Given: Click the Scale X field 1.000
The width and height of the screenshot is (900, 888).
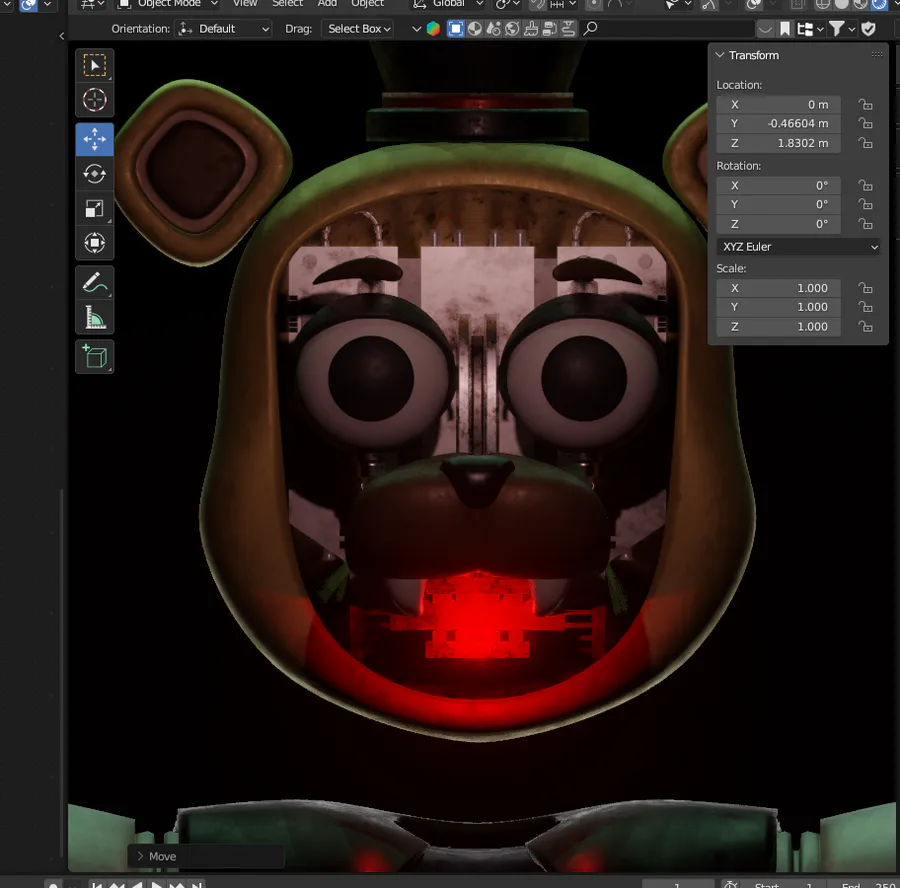Looking at the screenshot, I should point(778,288).
